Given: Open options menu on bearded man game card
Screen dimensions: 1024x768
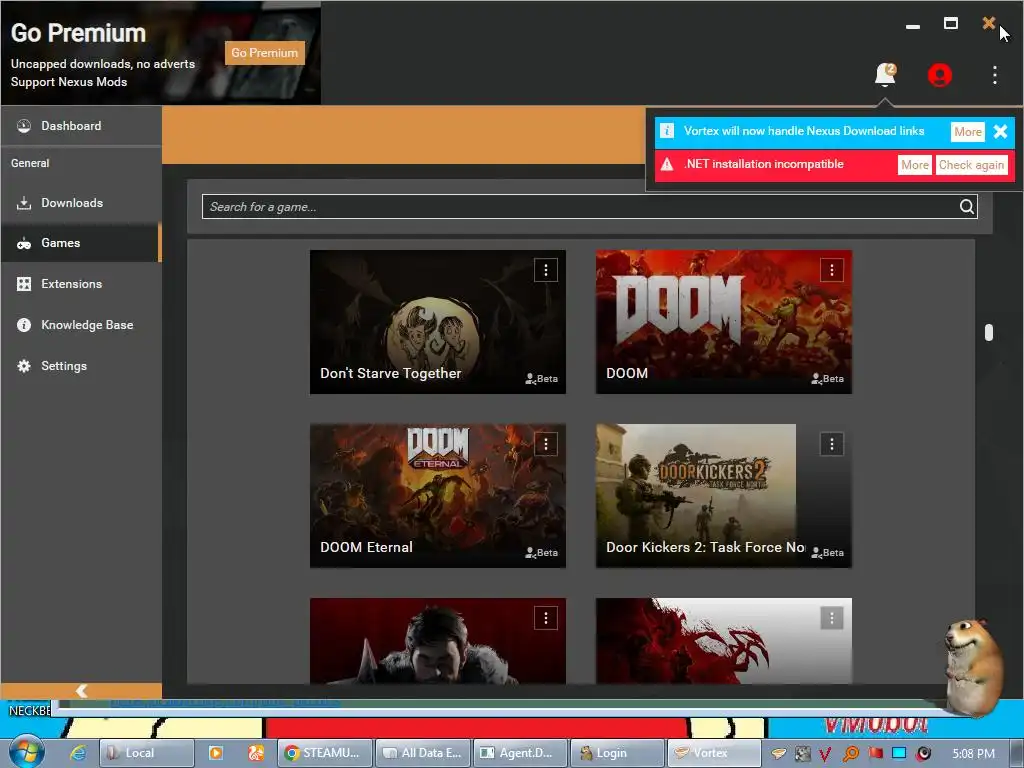Looking at the screenshot, I should click(546, 618).
